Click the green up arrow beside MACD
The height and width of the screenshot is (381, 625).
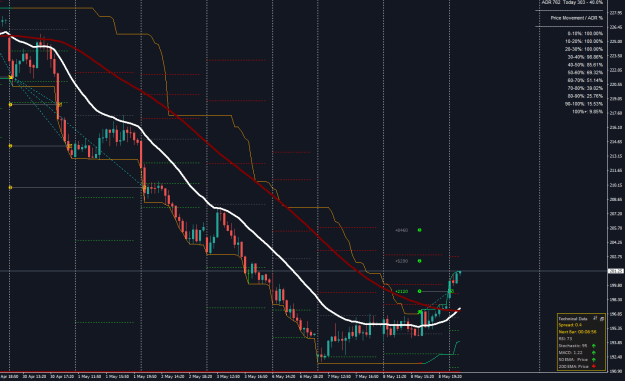[x=594, y=353]
